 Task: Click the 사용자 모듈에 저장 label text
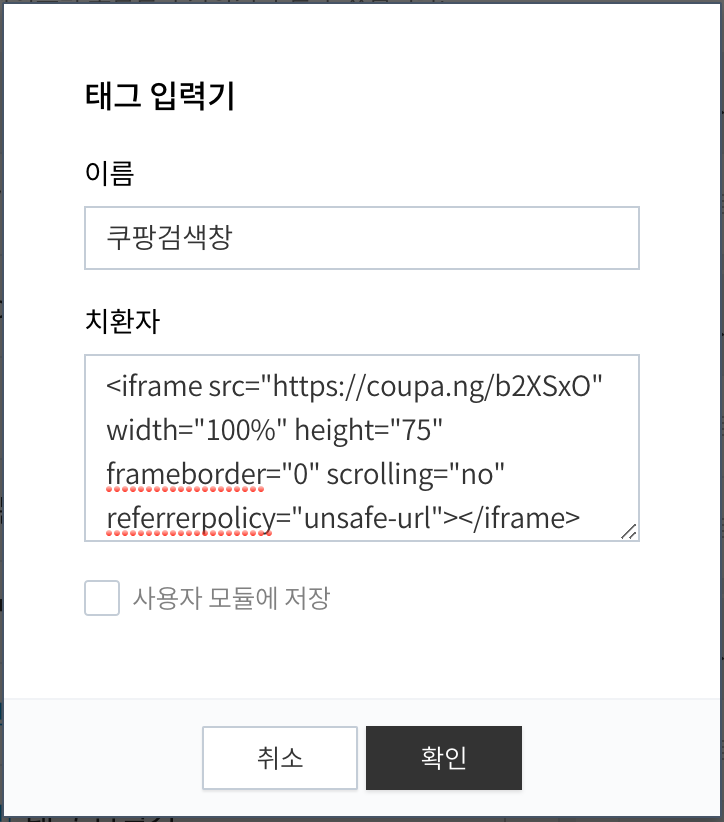[231, 598]
